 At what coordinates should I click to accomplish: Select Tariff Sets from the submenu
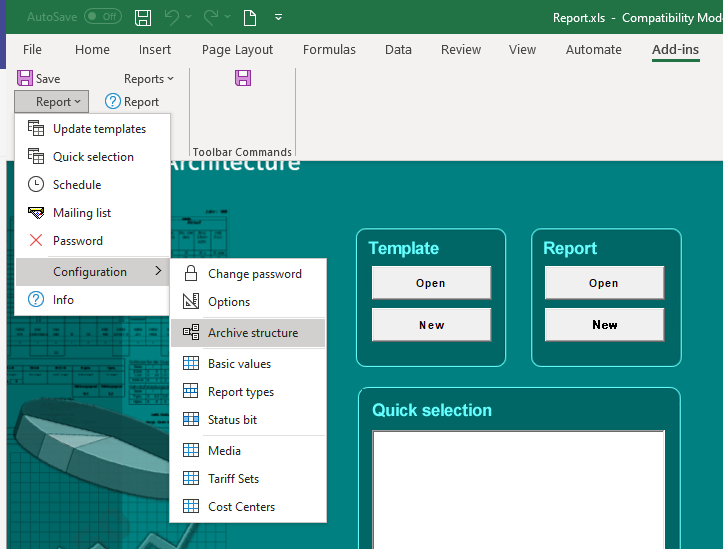click(x=233, y=479)
